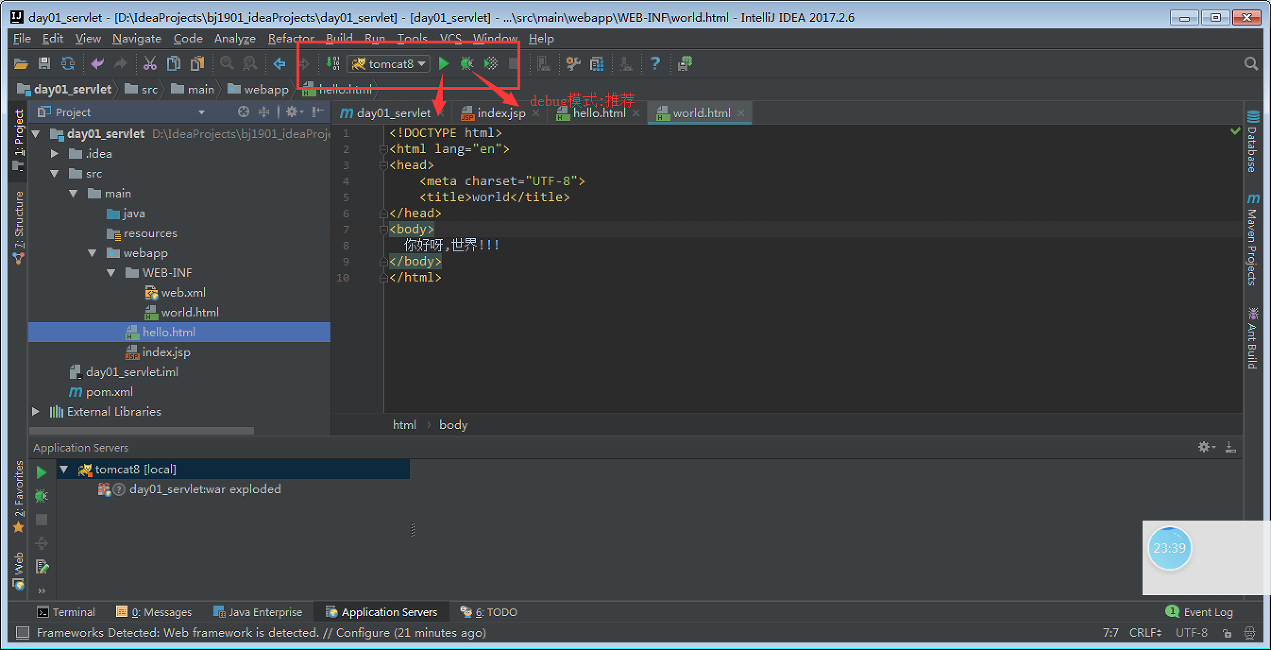Close the world.html editor tab
Screen dimensions: 1271x650
pos(741,113)
